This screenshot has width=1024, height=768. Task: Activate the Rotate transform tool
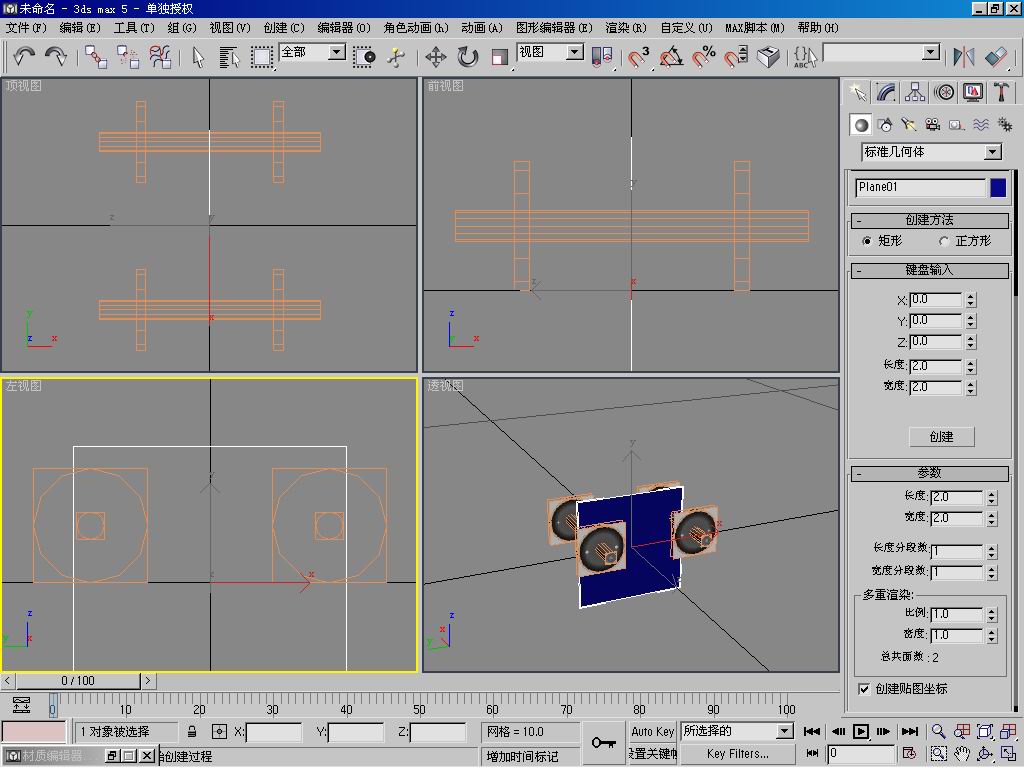coord(468,57)
